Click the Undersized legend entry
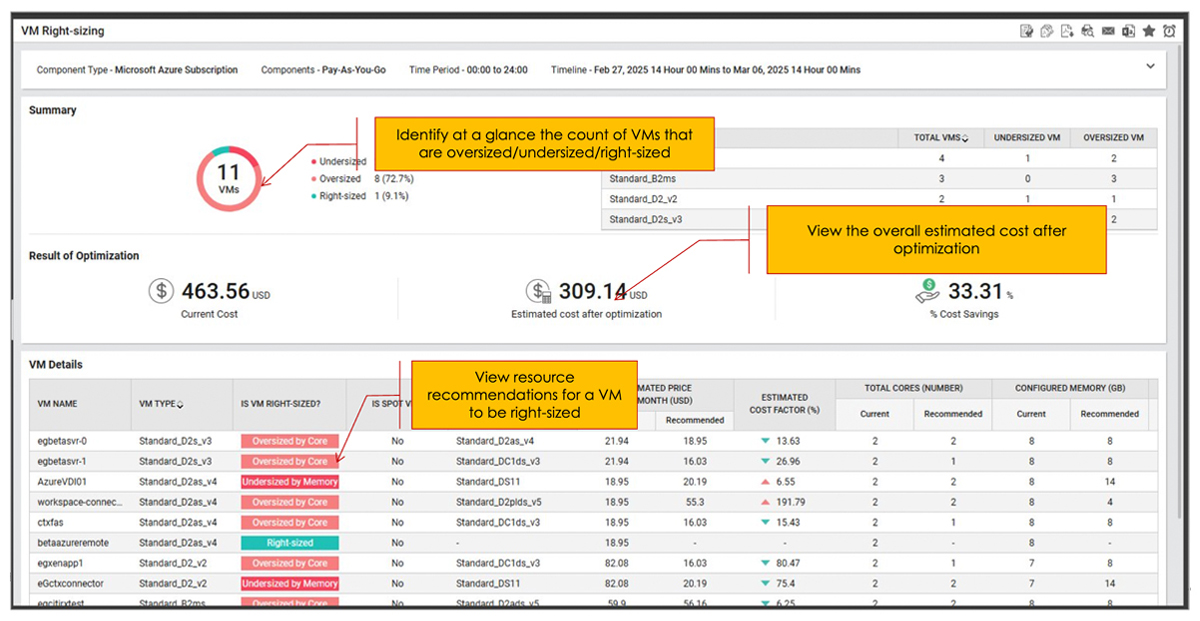 pyautogui.click(x=342, y=161)
